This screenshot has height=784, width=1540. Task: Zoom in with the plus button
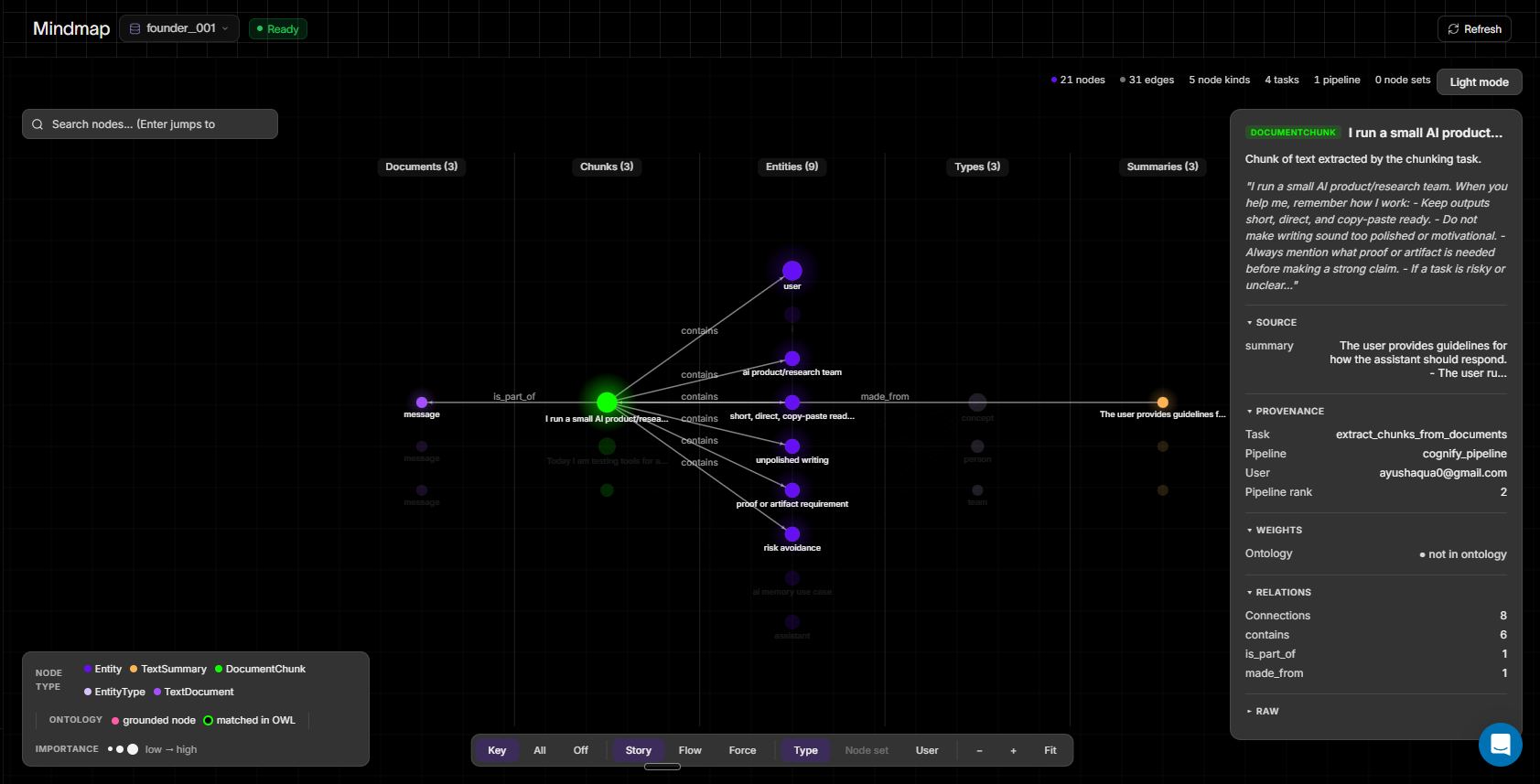1013,750
